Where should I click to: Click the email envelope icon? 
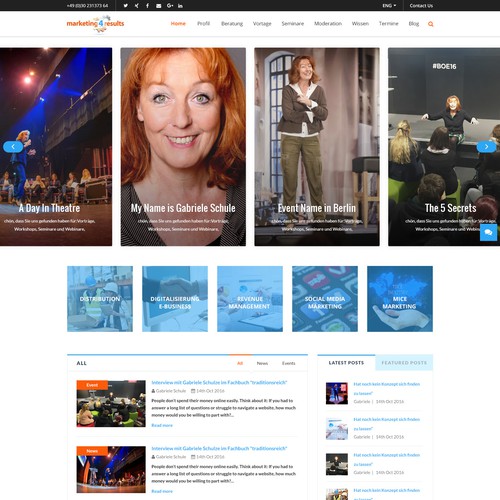[x=159, y=6]
